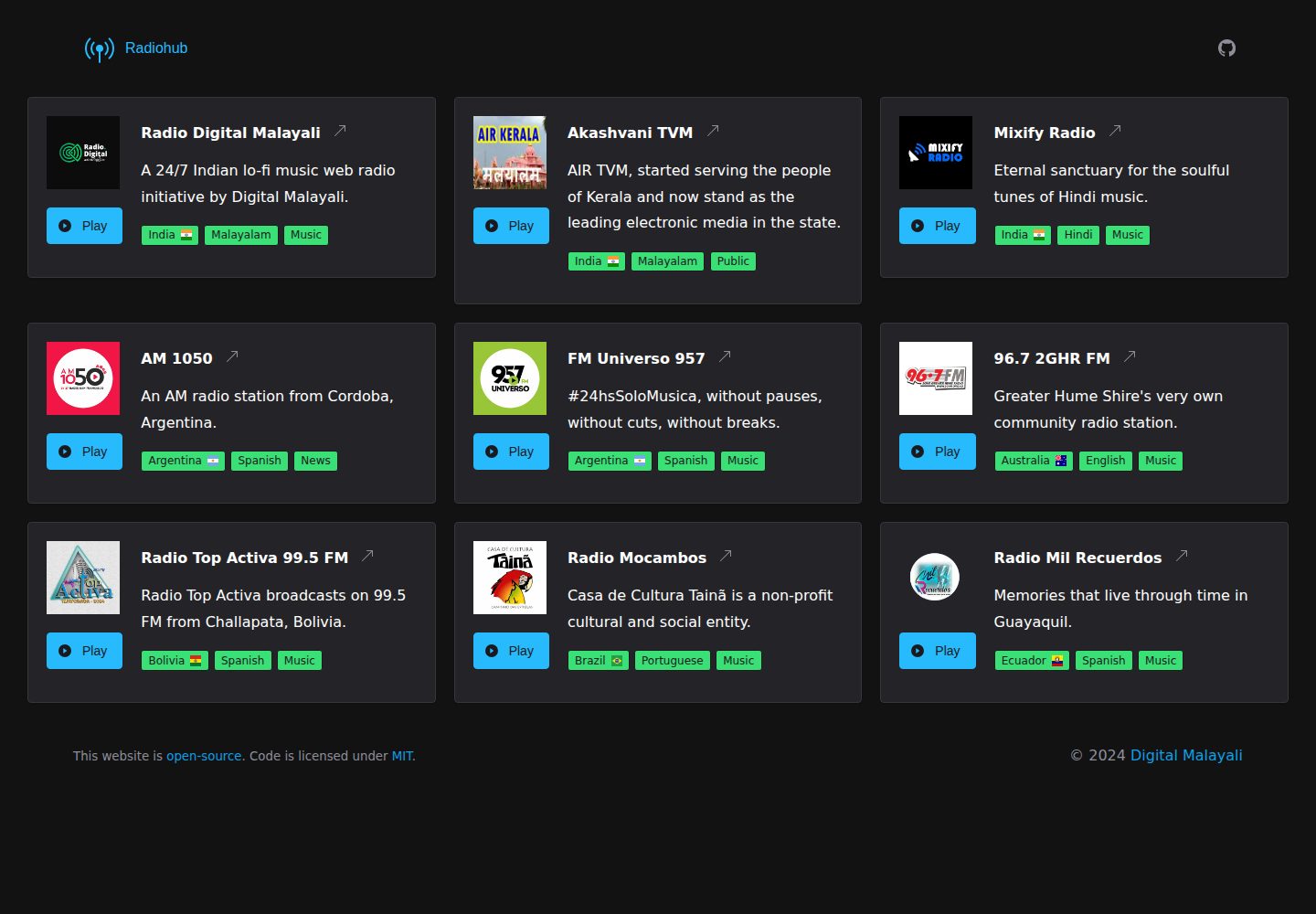1316x914 pixels.
Task: Start playing Mixify Radio
Action: (x=938, y=226)
